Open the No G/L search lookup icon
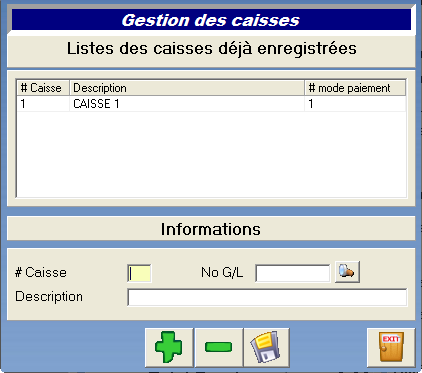Image resolution: width=422 pixels, height=373 pixels. point(347,272)
